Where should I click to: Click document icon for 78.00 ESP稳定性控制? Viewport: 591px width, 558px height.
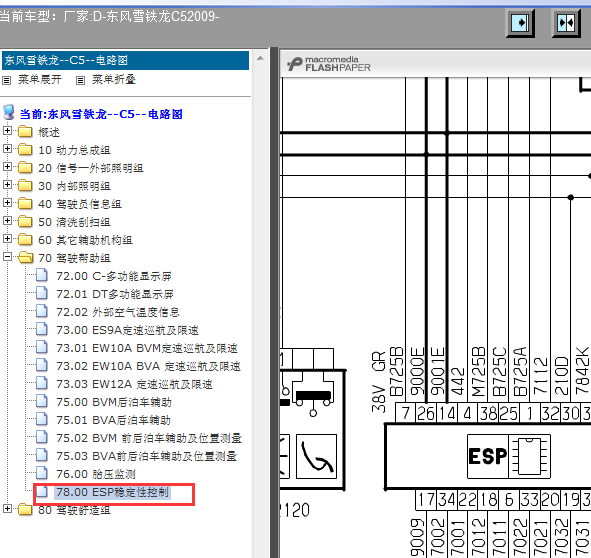pyautogui.click(x=42, y=492)
